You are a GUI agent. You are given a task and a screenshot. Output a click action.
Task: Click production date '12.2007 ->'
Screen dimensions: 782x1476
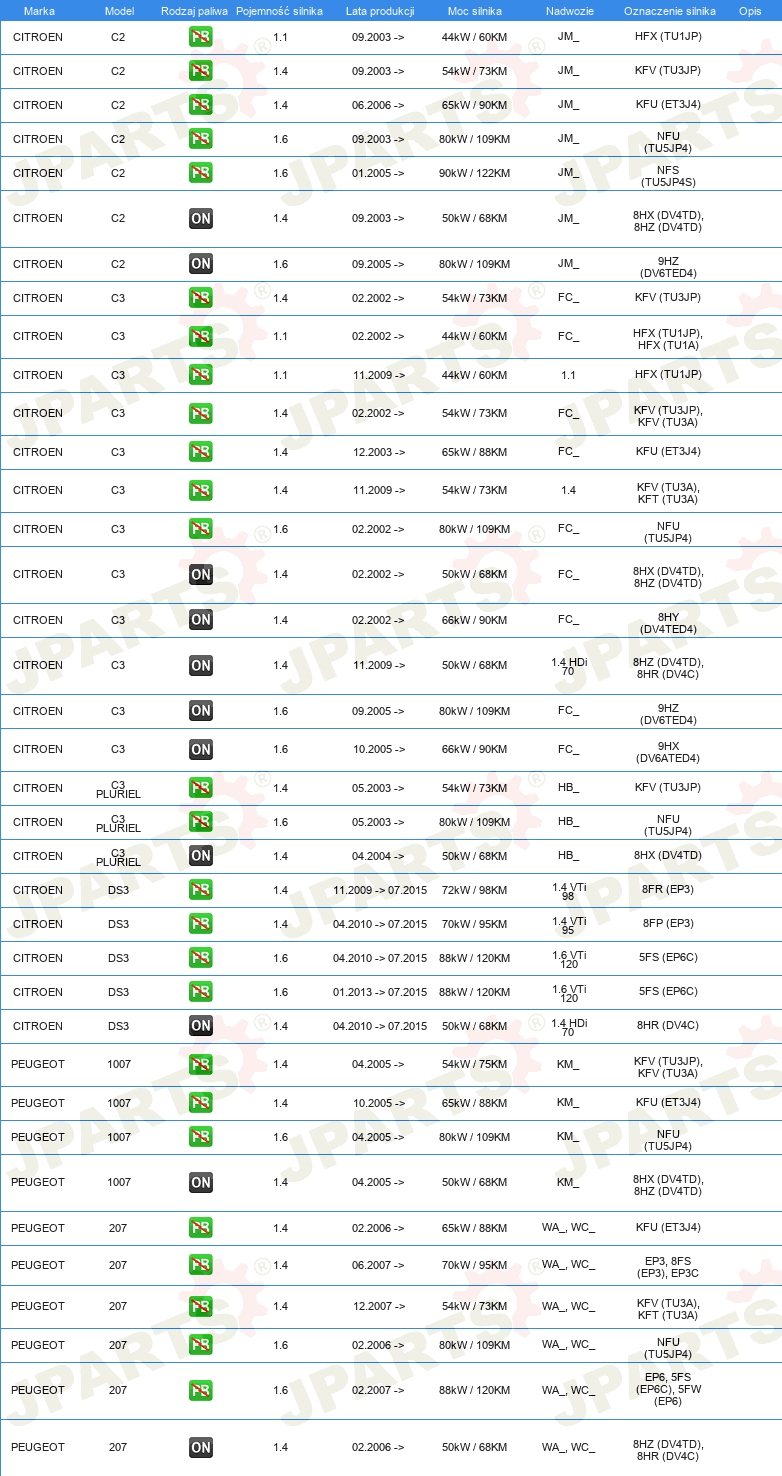point(378,1306)
